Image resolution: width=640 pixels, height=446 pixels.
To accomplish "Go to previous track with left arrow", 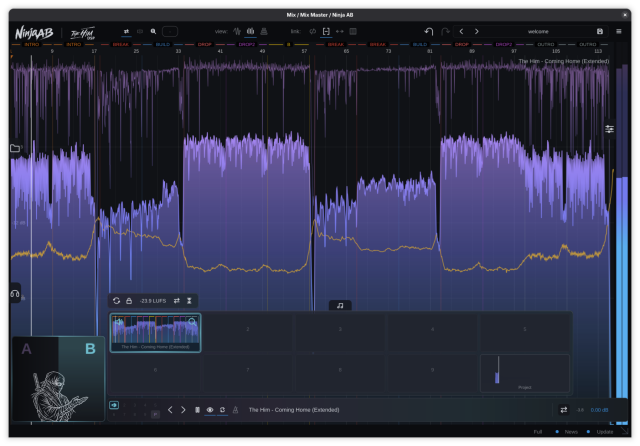I will tap(170, 410).
